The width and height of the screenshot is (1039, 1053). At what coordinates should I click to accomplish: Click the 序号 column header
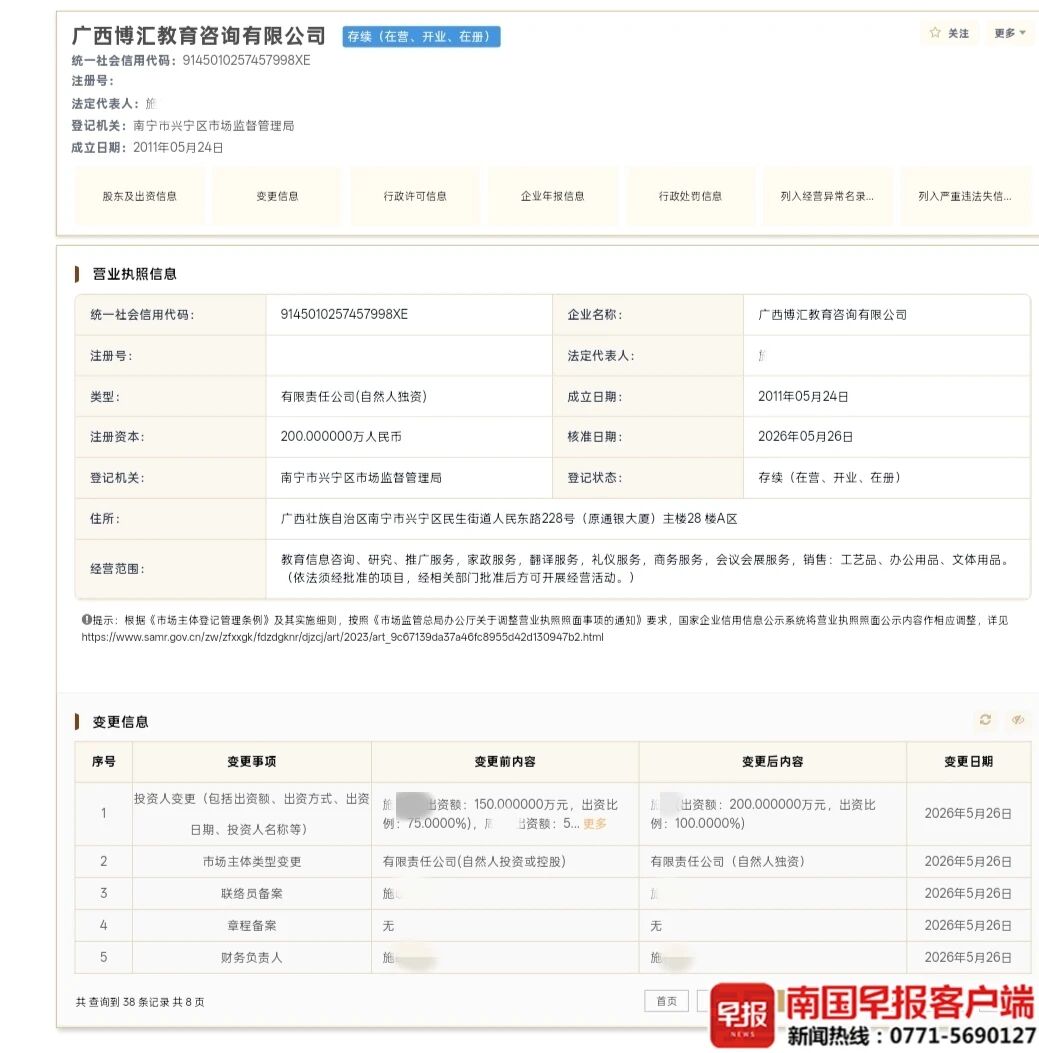pyautogui.click(x=103, y=762)
